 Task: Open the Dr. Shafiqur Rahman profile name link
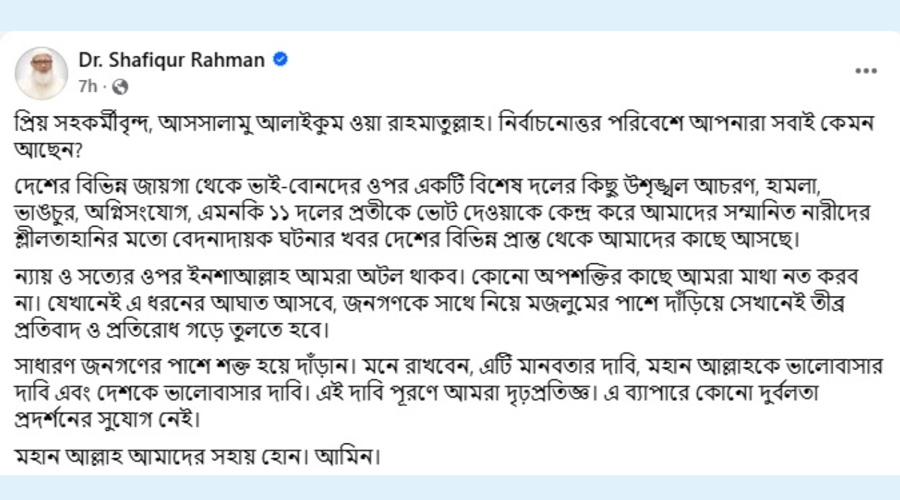click(x=171, y=60)
